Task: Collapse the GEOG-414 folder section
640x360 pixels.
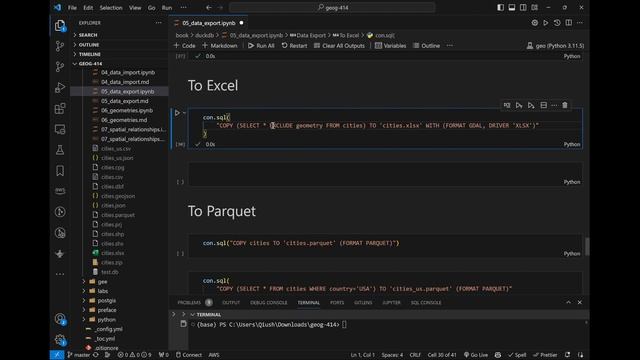Action: (91, 64)
